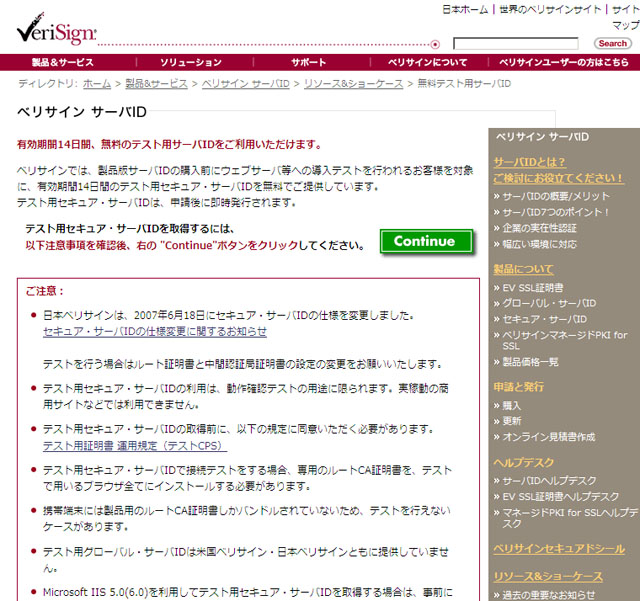
Task: Open 製品&サービス in the red navigation bar
Action: pos(63,62)
